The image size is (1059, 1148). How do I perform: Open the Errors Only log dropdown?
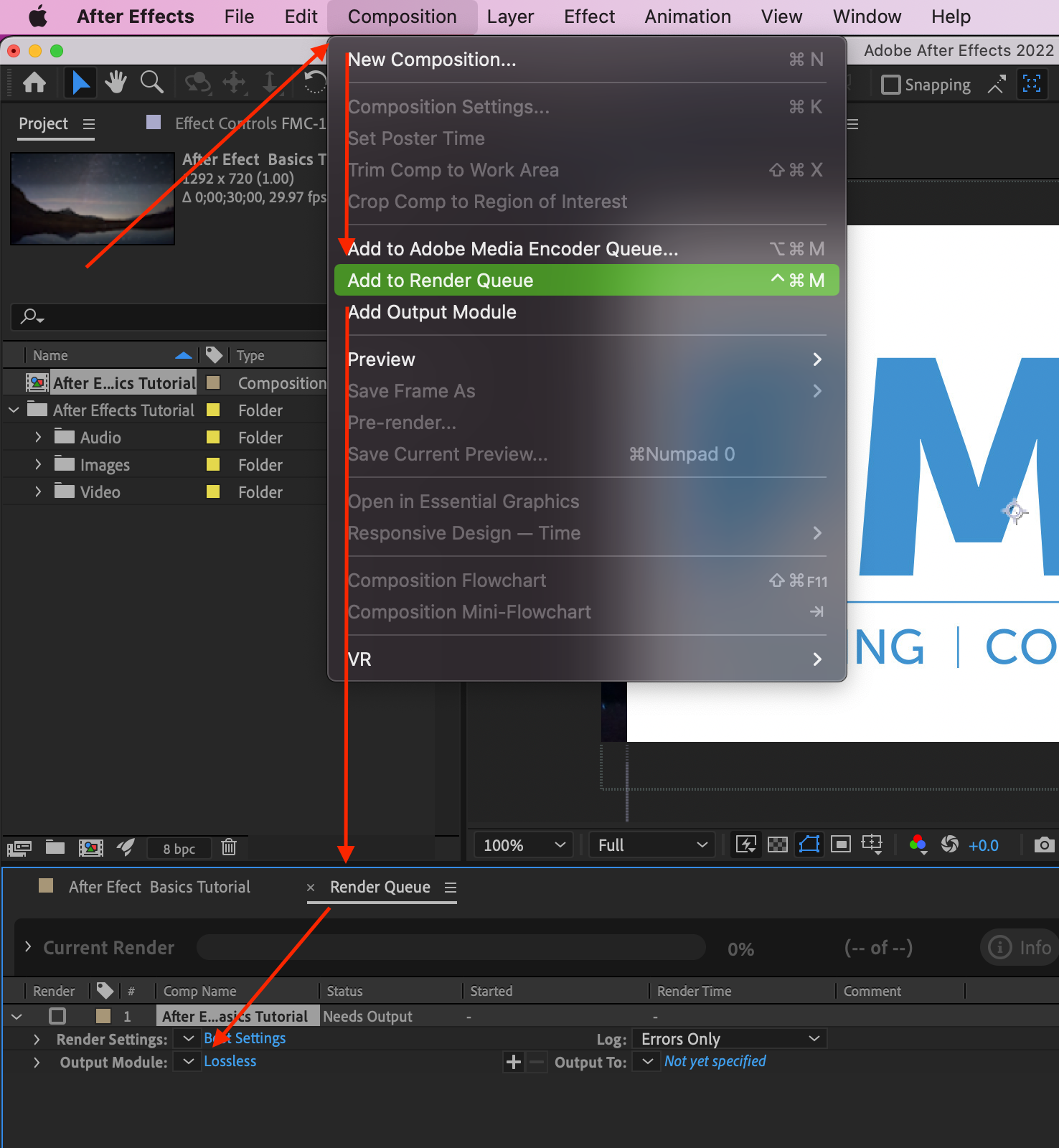coord(730,1039)
